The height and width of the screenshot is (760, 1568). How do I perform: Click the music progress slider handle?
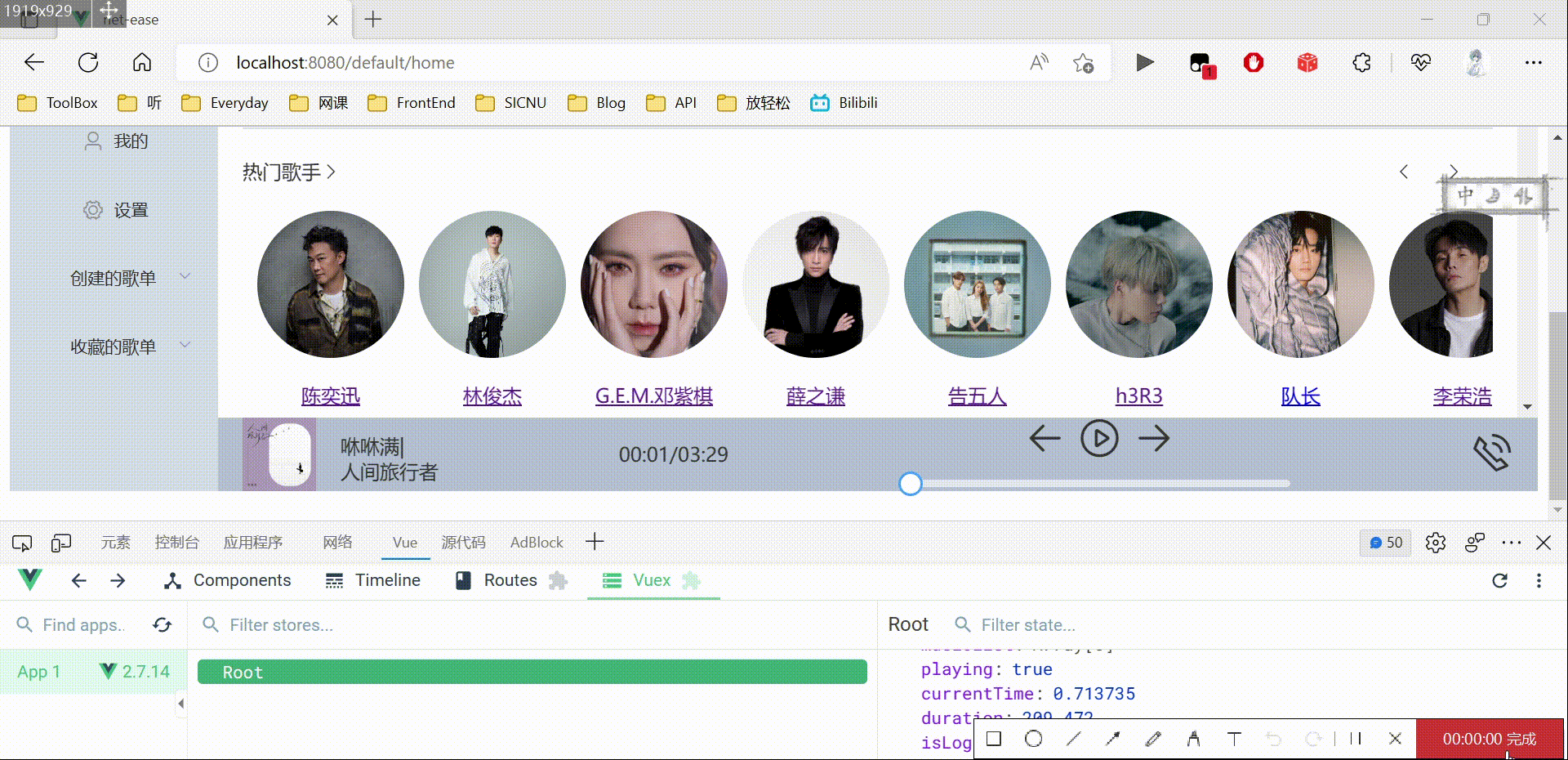pyautogui.click(x=911, y=484)
